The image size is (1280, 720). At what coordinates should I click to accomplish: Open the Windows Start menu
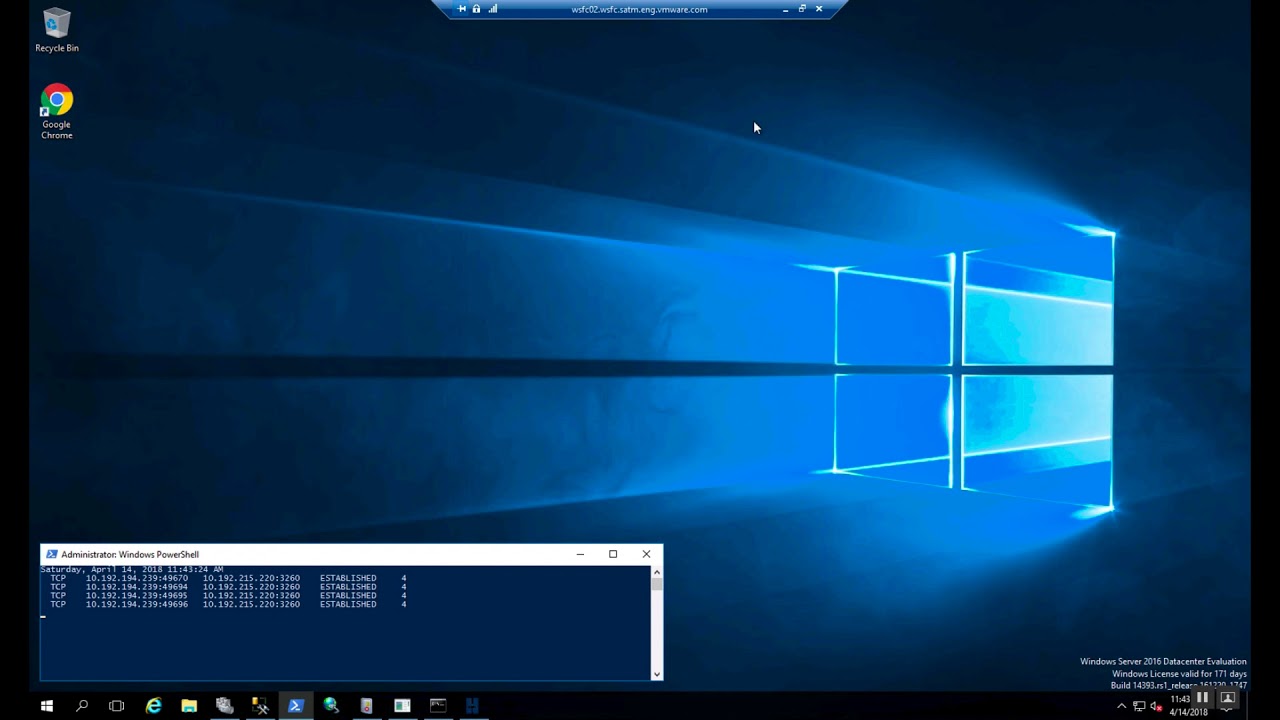pyautogui.click(x=46, y=706)
